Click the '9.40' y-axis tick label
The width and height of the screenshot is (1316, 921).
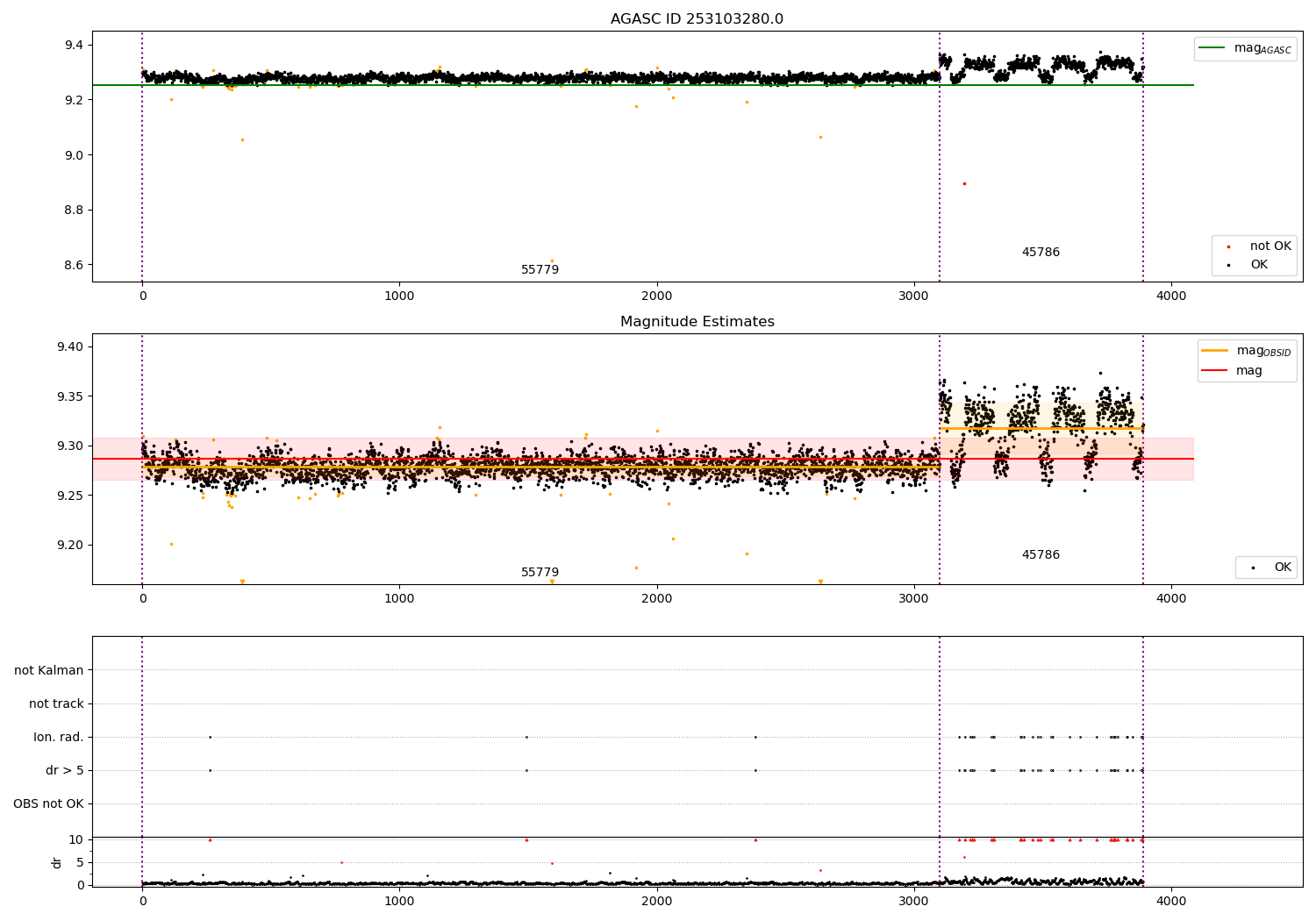(x=70, y=347)
